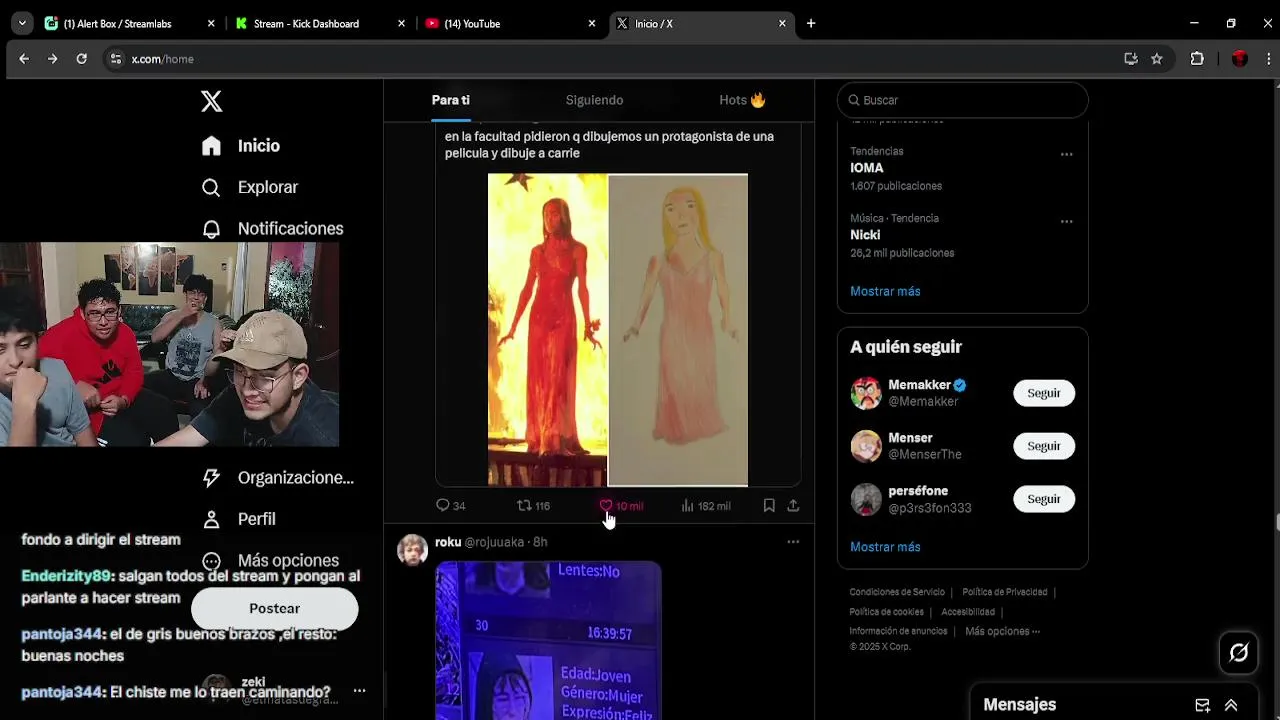The width and height of the screenshot is (1280, 720).
Task: Follow Memakker
Action: [1044, 393]
